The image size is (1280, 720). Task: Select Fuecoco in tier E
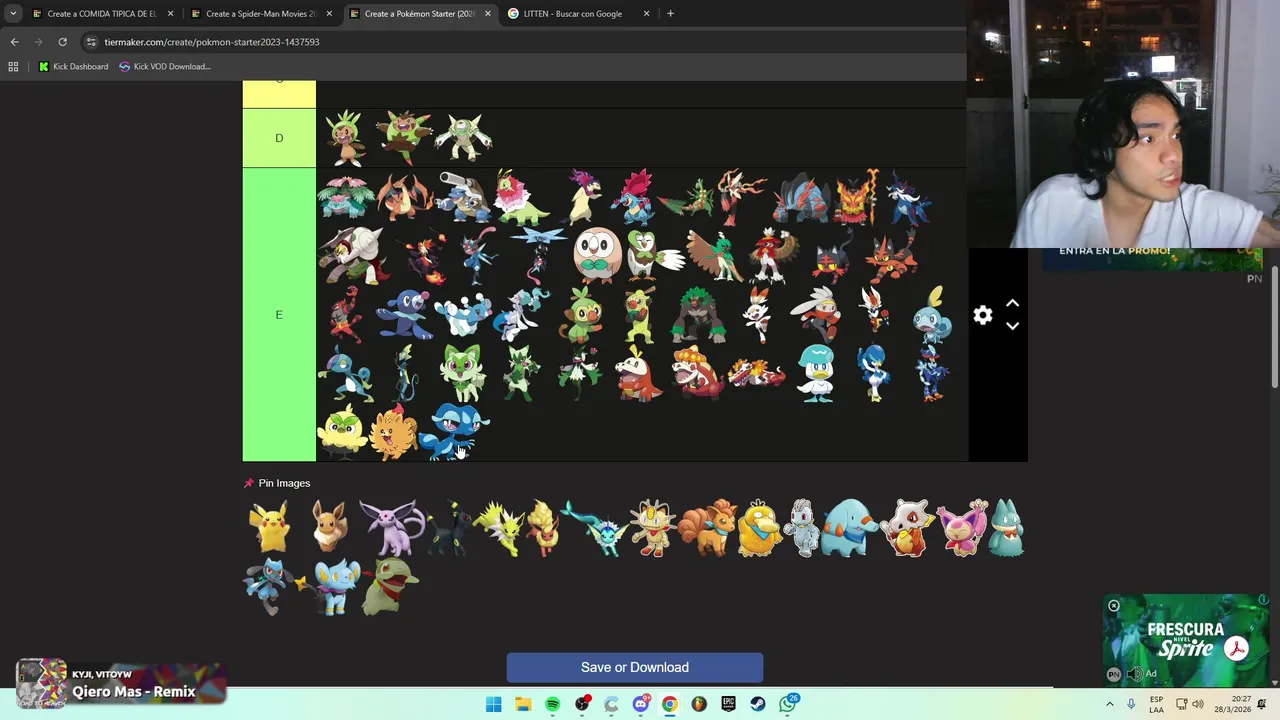(638, 373)
